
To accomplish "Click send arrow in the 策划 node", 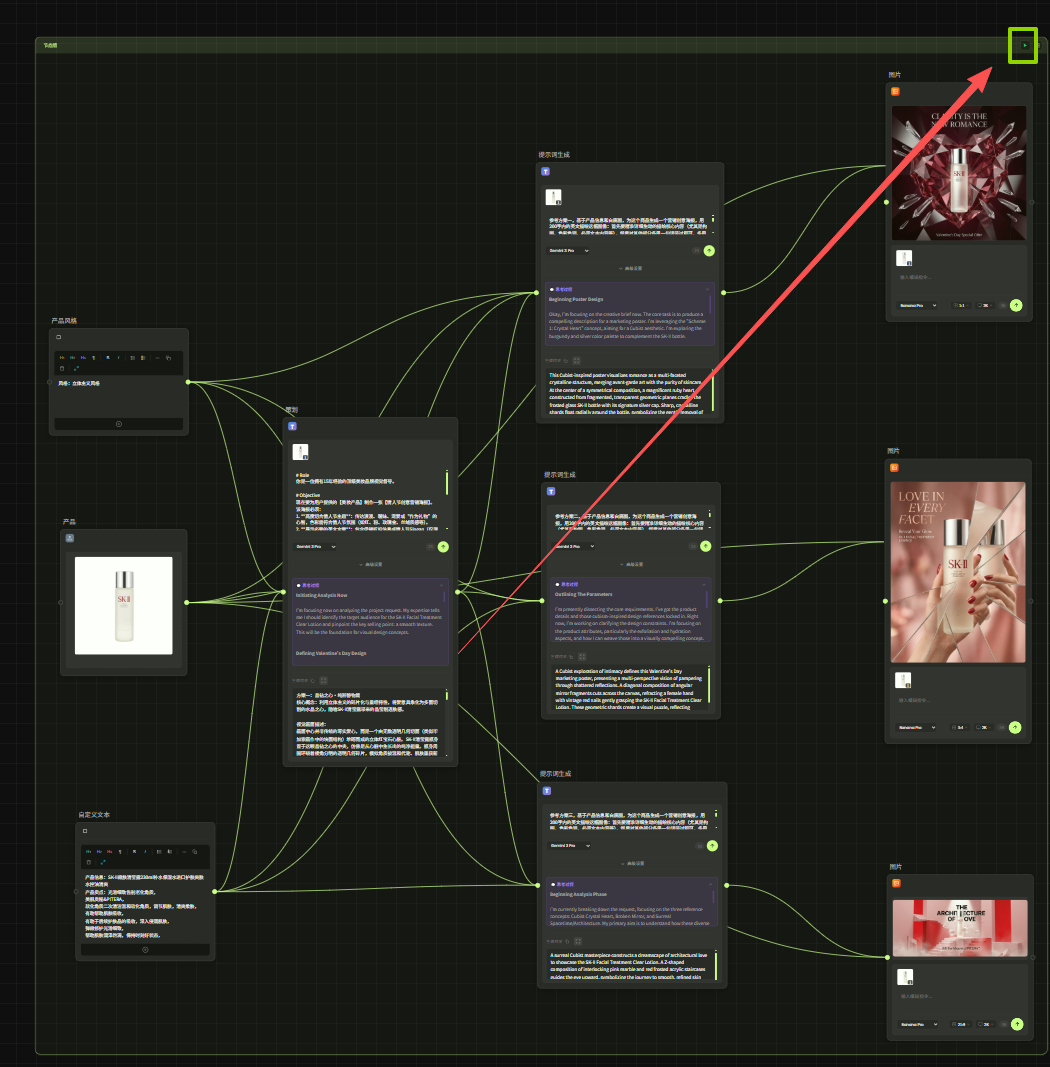I will (443, 547).
